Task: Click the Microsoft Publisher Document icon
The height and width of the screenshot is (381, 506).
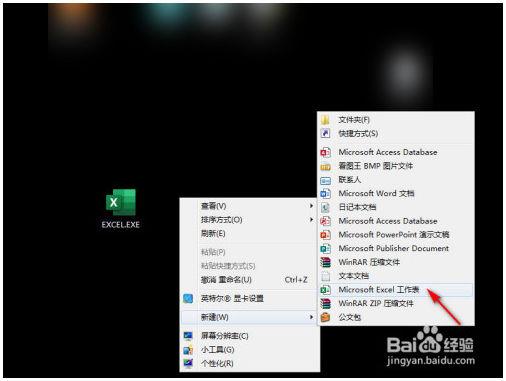Action: click(325, 249)
